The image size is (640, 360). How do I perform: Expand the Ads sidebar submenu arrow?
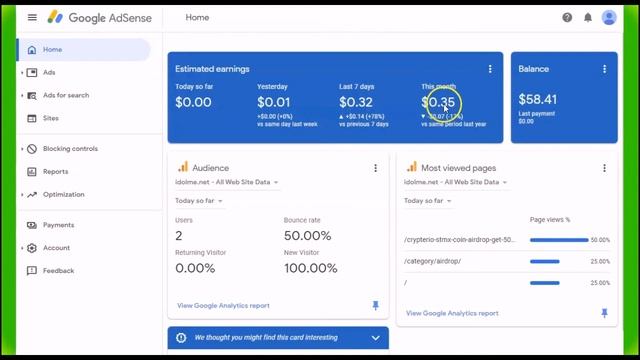[x=22, y=73]
